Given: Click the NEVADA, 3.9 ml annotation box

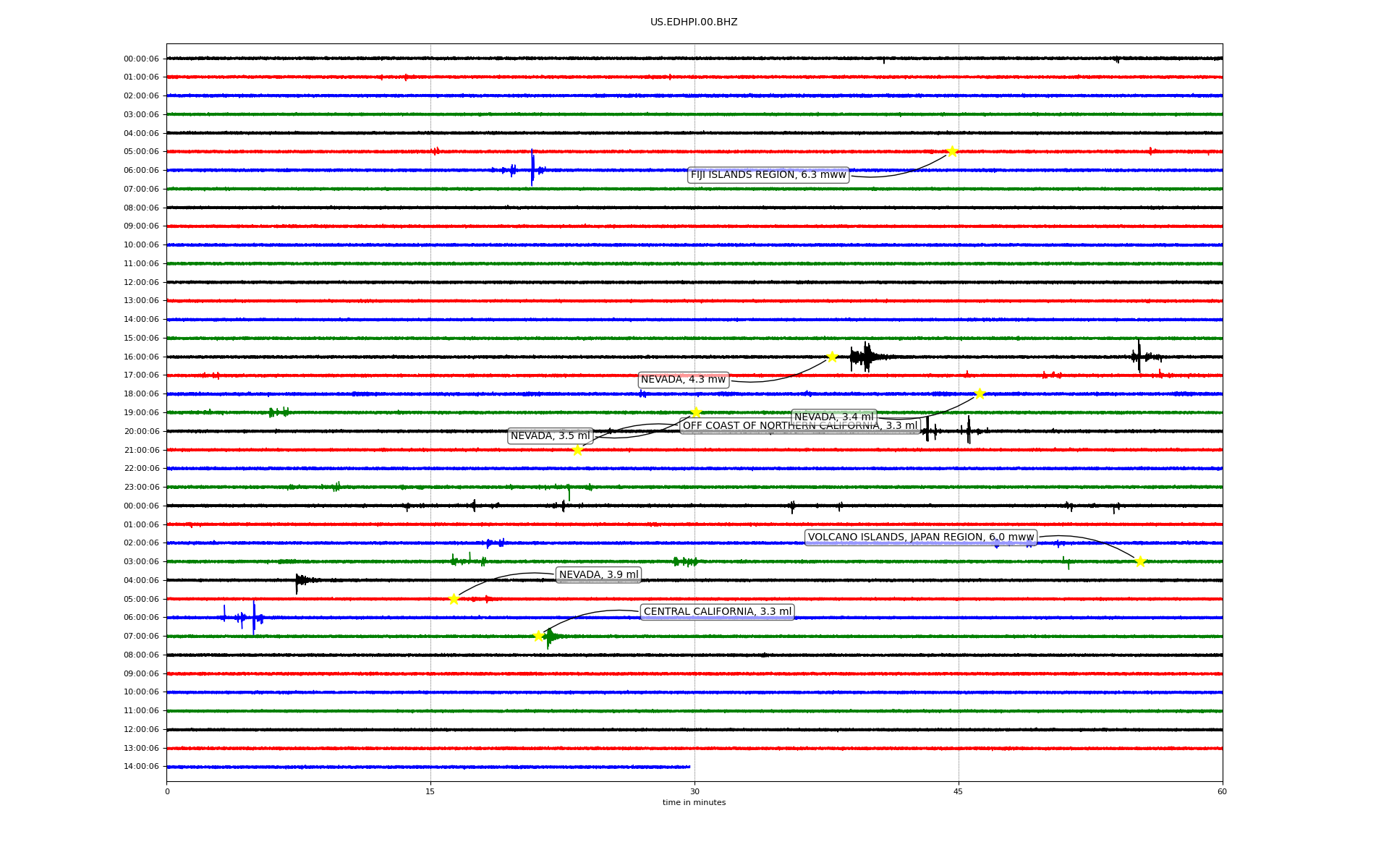Looking at the screenshot, I should coord(598,575).
